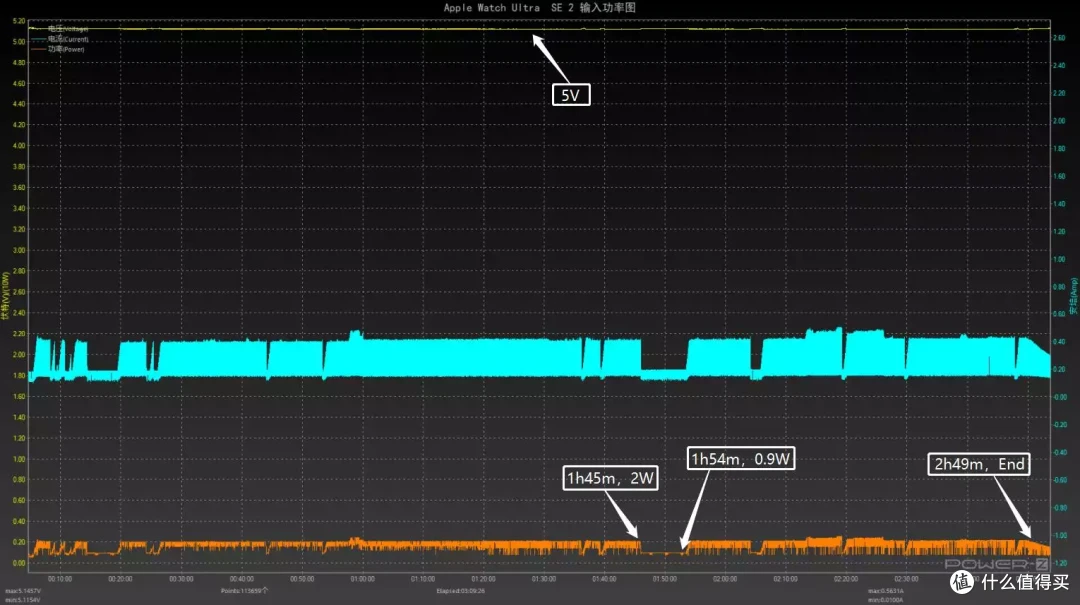Screen dimensions: 1080x605
Task: Click the Elapsed:03:09:26 readout
Action: point(460,591)
